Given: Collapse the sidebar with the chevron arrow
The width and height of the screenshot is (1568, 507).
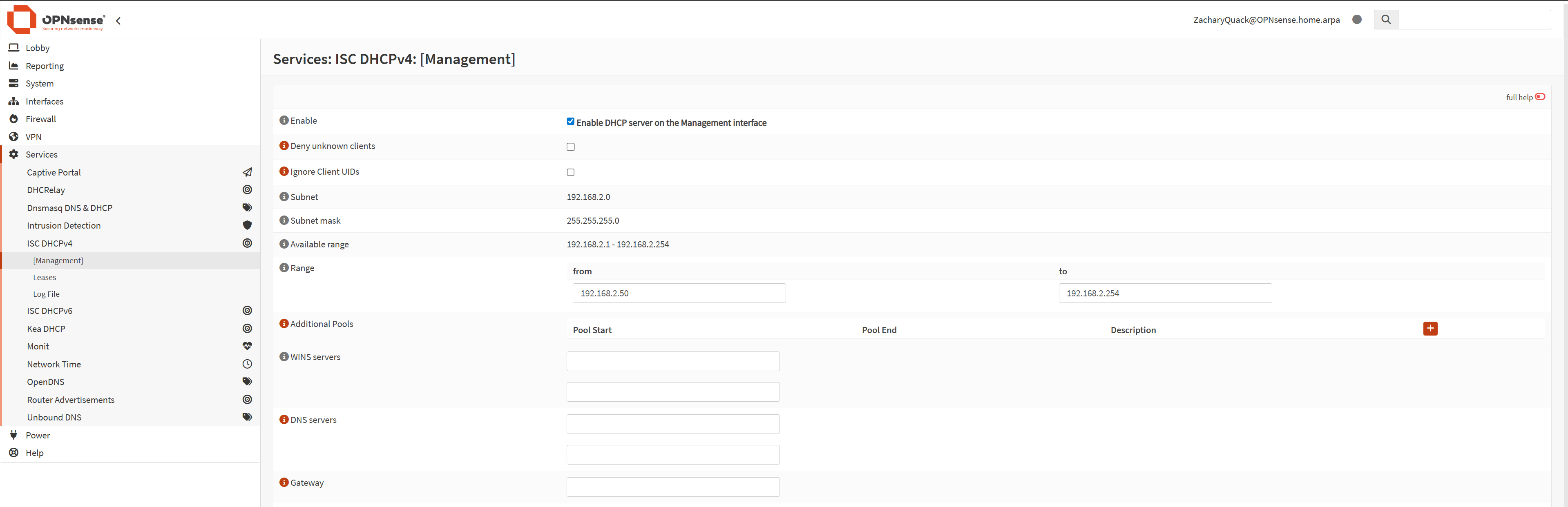Looking at the screenshot, I should (118, 21).
